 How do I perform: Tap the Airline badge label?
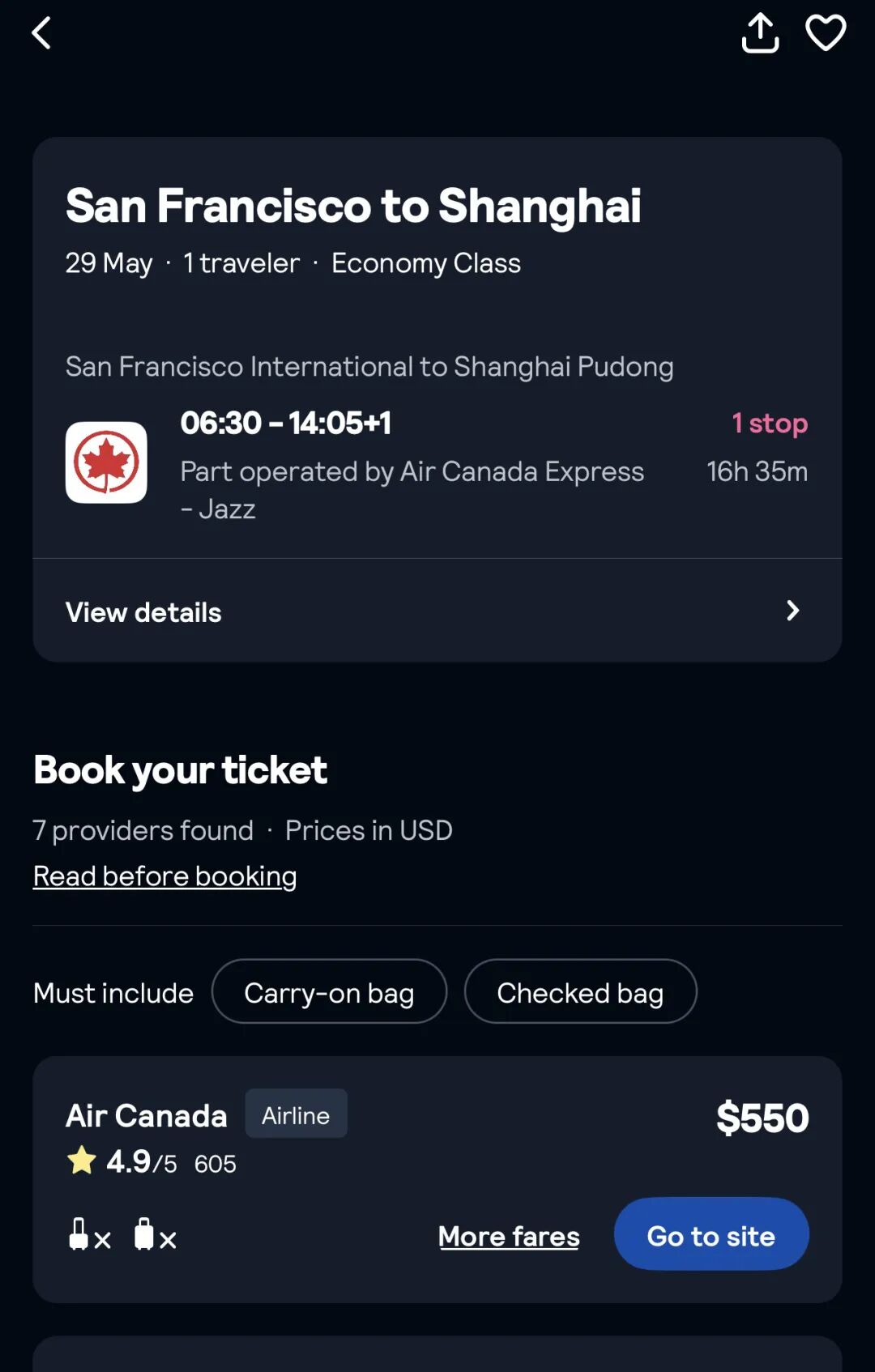[x=296, y=1115]
